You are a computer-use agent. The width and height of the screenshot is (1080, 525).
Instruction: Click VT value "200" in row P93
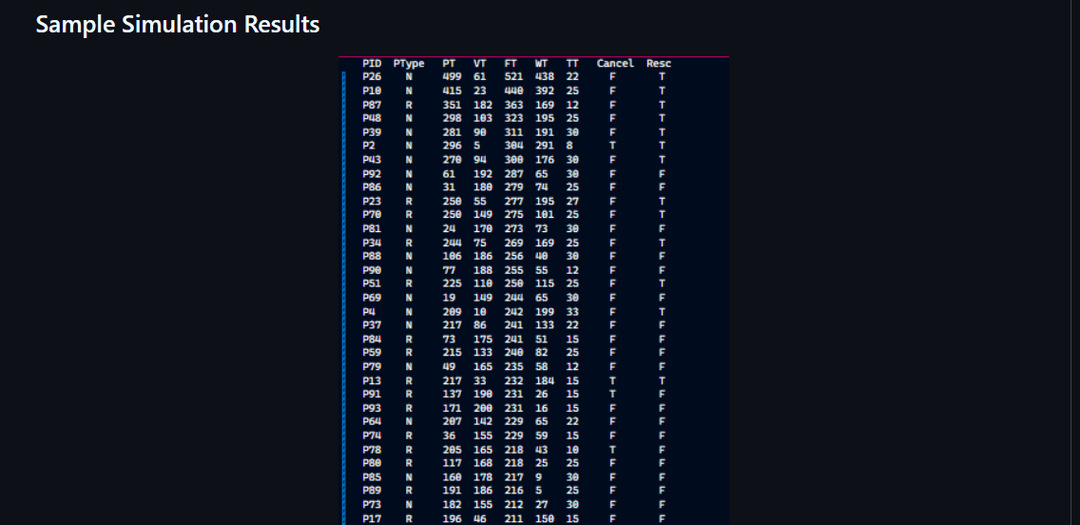point(483,408)
